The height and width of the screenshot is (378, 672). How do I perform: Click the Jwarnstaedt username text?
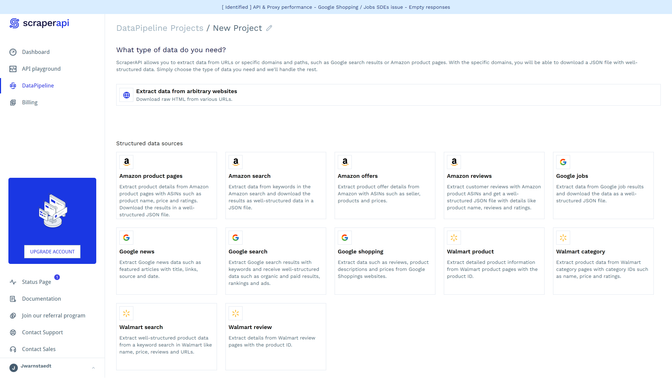(36, 366)
